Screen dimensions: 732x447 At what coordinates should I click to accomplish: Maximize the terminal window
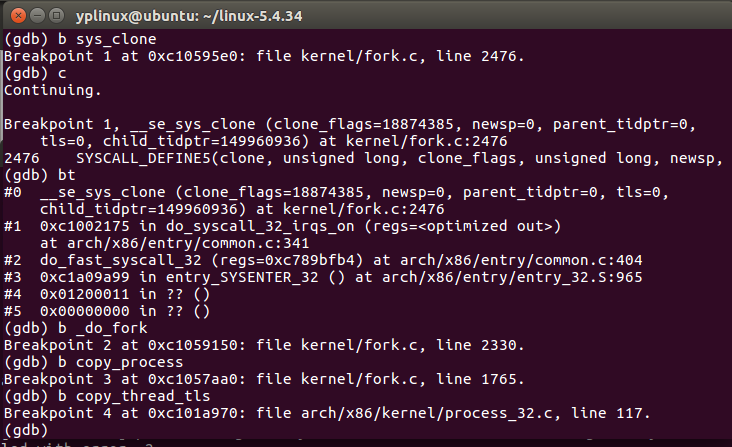(55, 15)
